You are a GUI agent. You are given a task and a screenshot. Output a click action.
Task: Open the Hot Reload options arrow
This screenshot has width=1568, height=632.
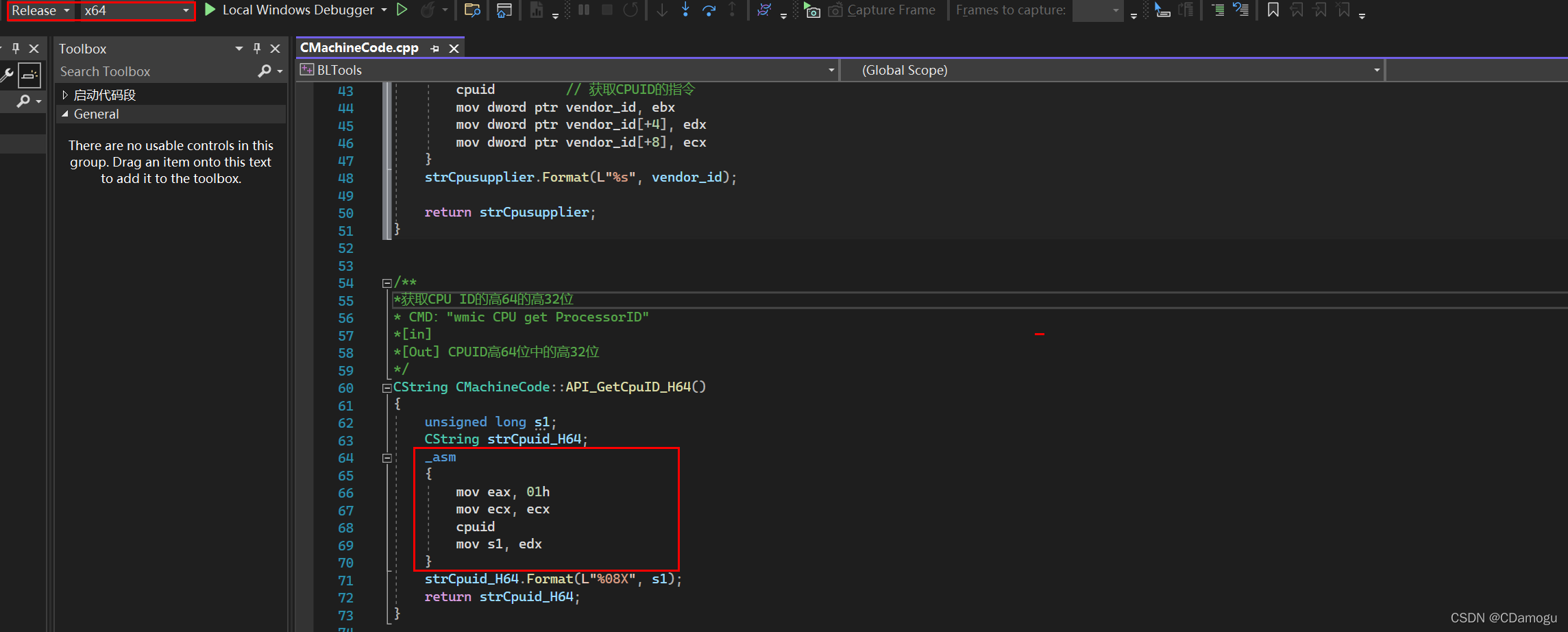point(445,10)
